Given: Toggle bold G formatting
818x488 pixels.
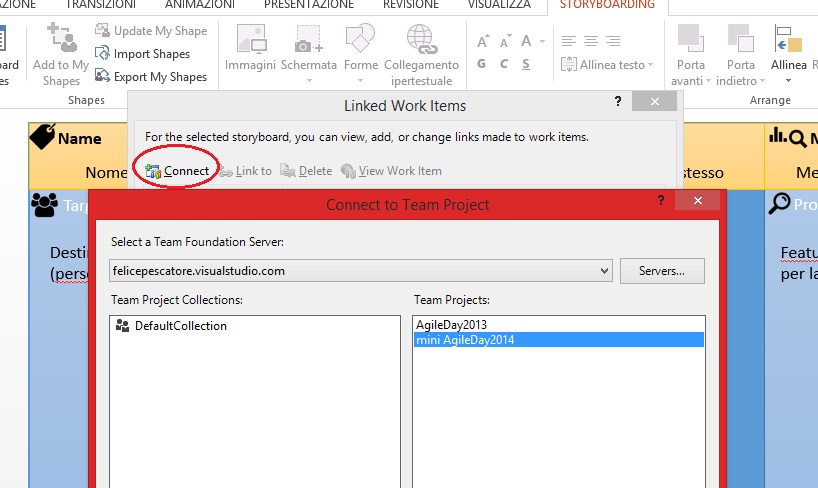Looking at the screenshot, I should coord(482,64).
